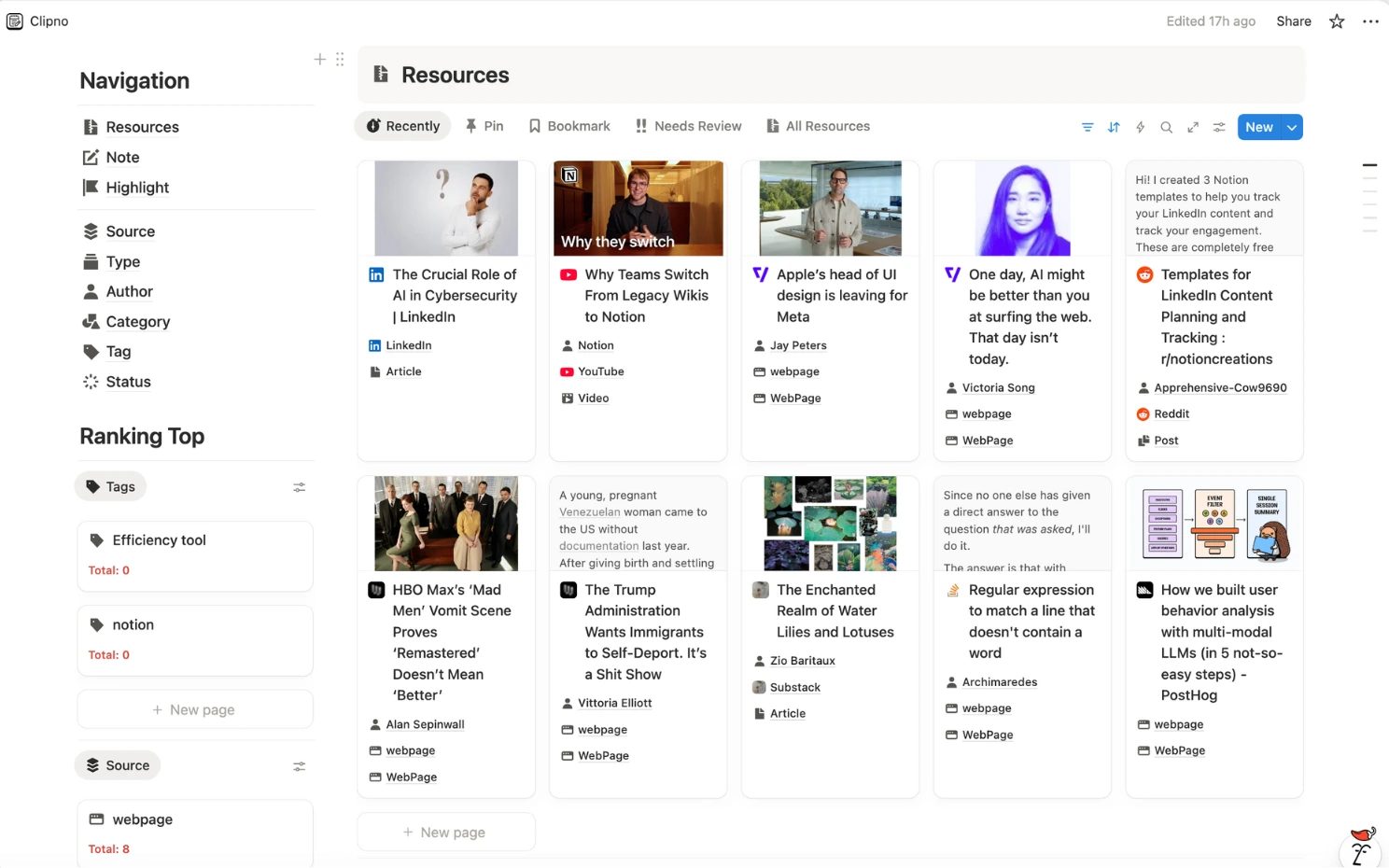Viewport: 1389px width, 868px height.
Task: Click the plus icon above Navigation
Action: pos(319,59)
